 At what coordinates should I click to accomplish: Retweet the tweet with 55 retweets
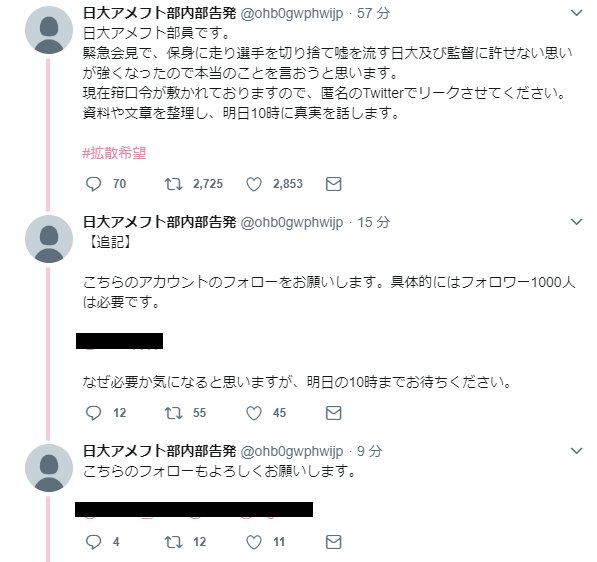point(173,413)
